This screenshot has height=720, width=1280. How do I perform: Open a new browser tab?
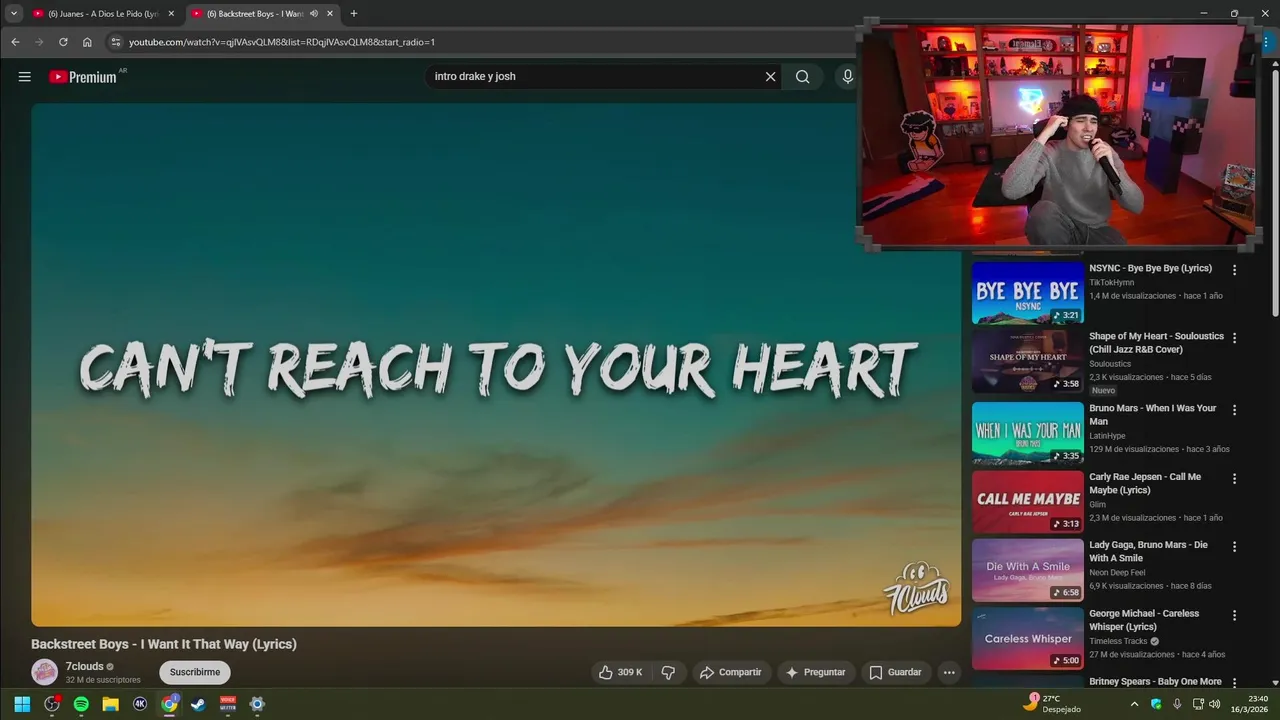point(353,14)
